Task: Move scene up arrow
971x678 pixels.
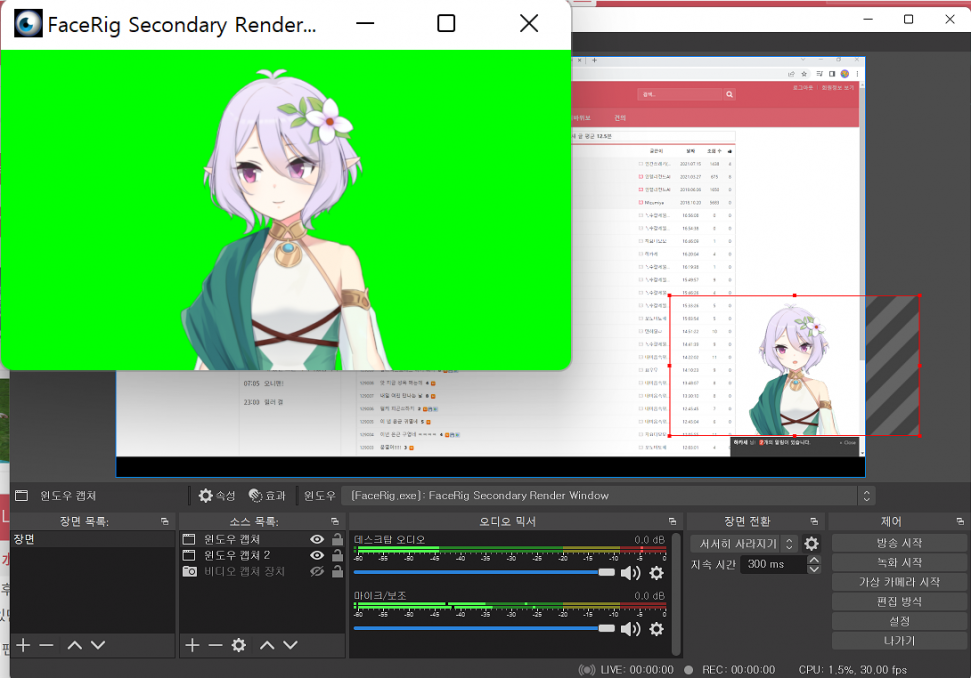Action: point(74,645)
